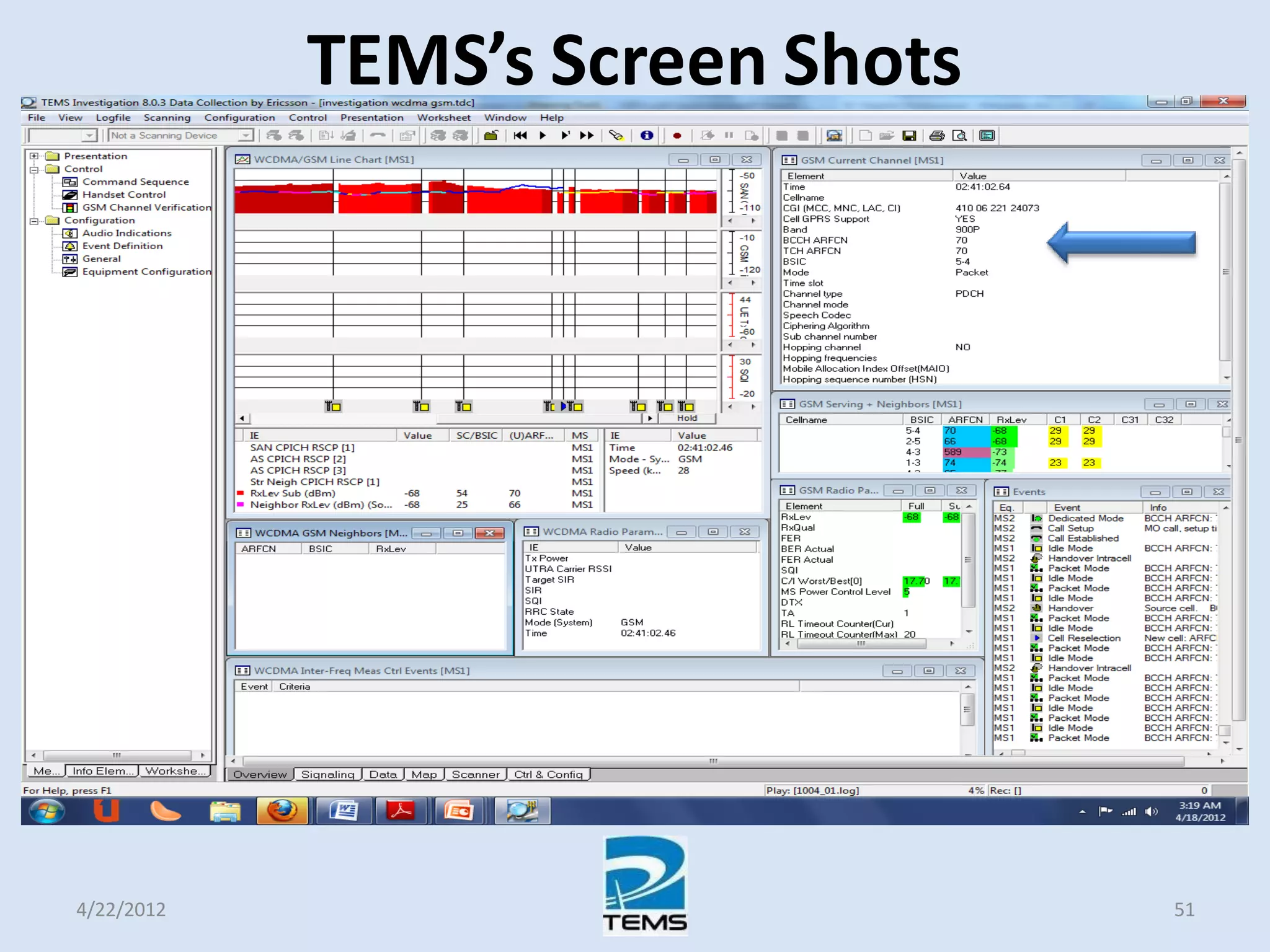This screenshot has width=1270, height=952.
Task: Open Command Sequence in the Control tree
Action: [135, 182]
